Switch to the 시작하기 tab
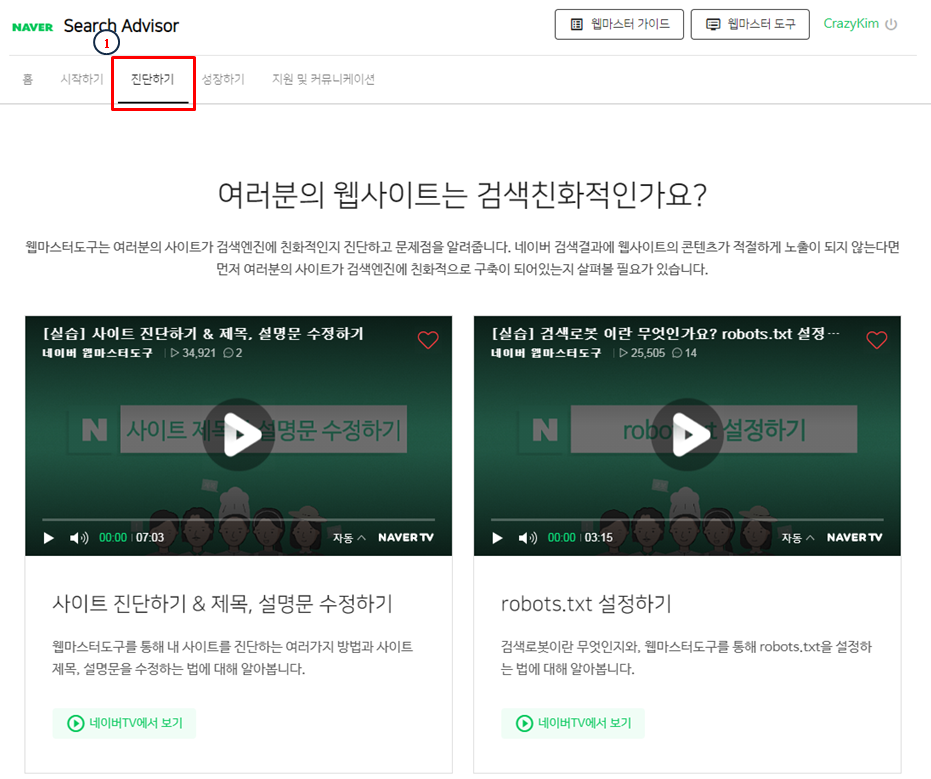Image resolution: width=931 pixels, height=779 pixels. [82, 79]
